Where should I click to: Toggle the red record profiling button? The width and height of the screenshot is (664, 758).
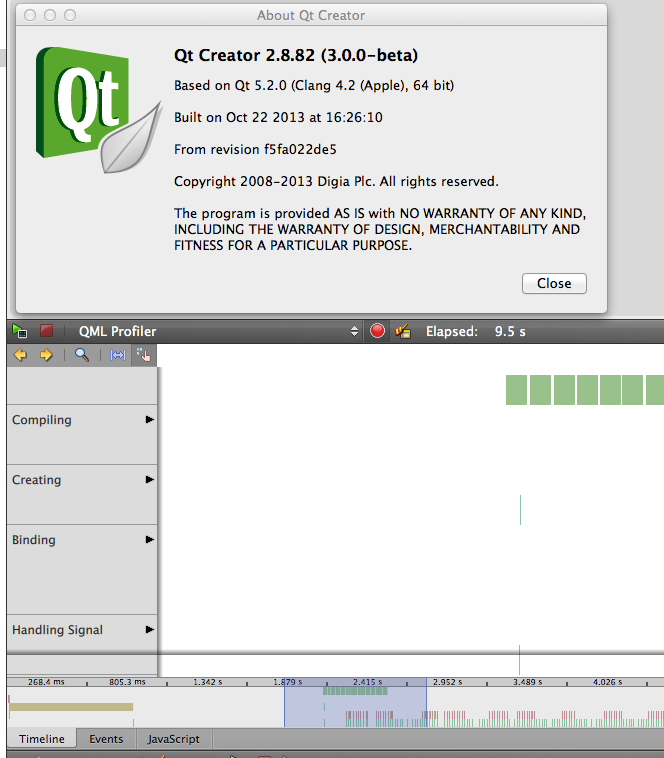coord(377,331)
